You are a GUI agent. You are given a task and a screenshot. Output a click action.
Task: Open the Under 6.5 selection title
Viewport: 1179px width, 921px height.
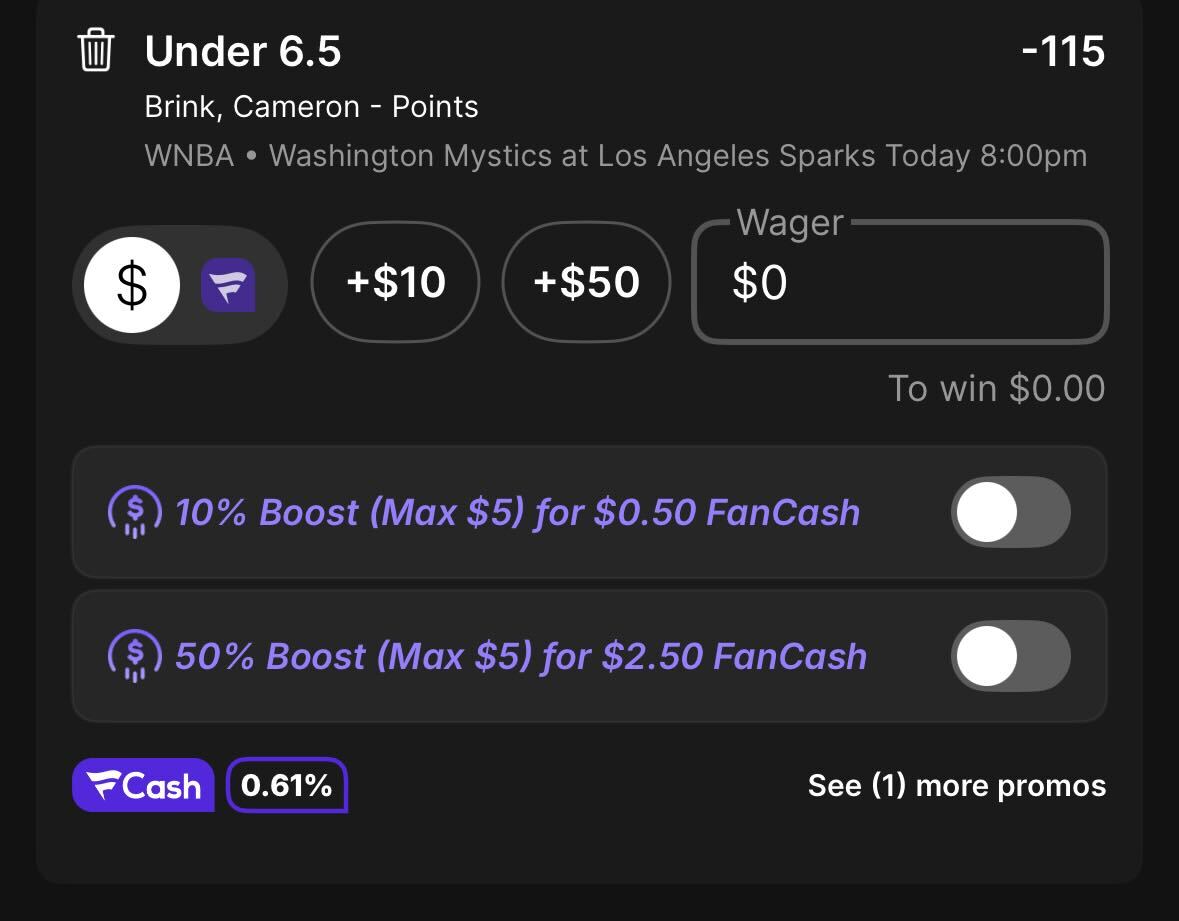[243, 51]
